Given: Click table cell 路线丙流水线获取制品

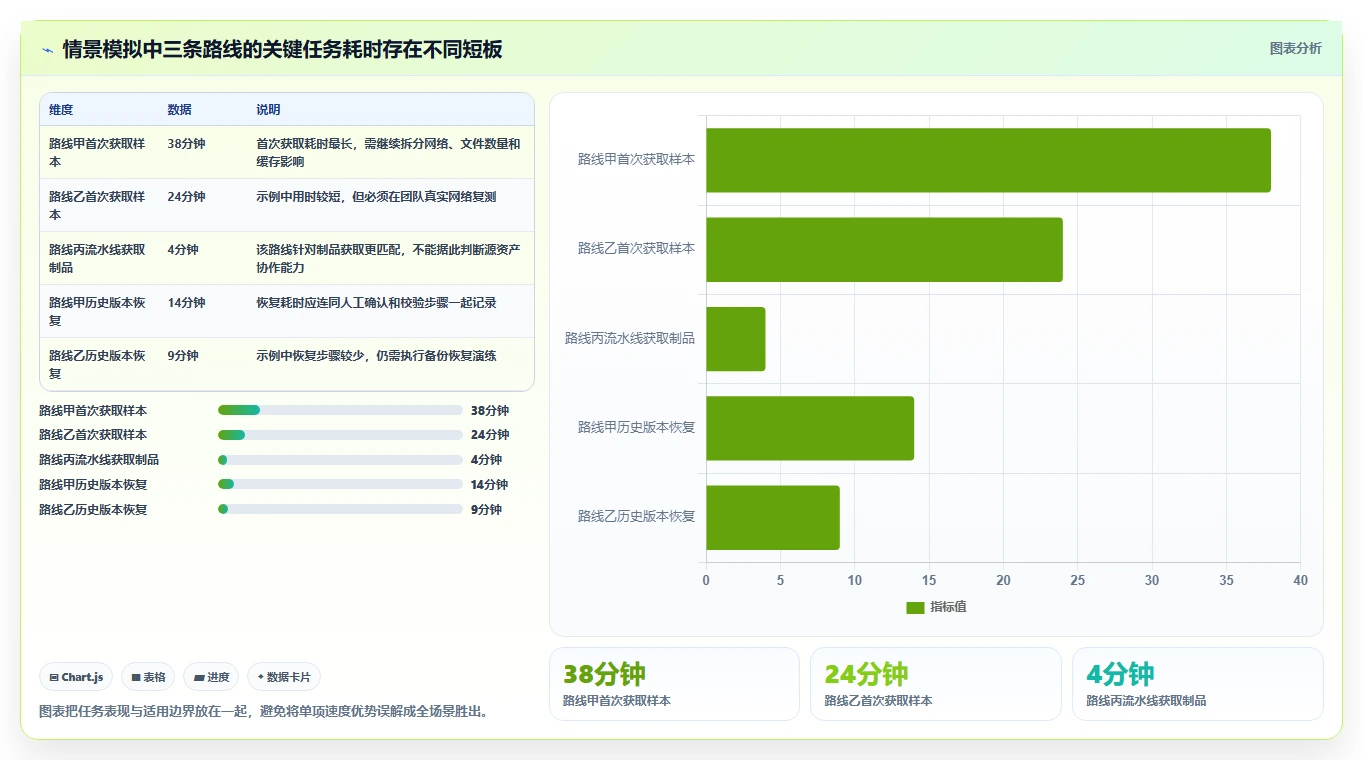Looking at the screenshot, I should pos(97,258).
